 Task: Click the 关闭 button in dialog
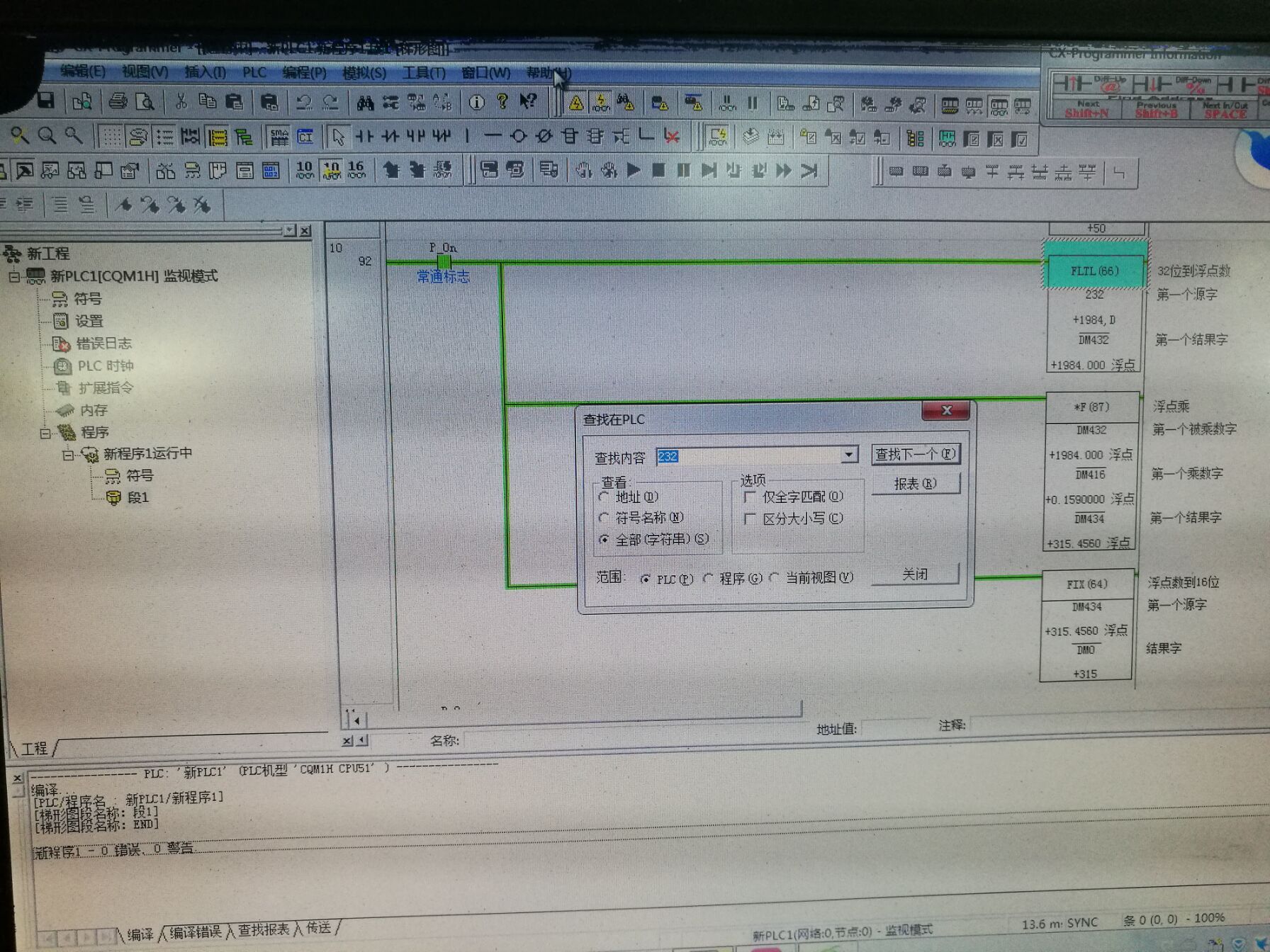click(x=914, y=574)
